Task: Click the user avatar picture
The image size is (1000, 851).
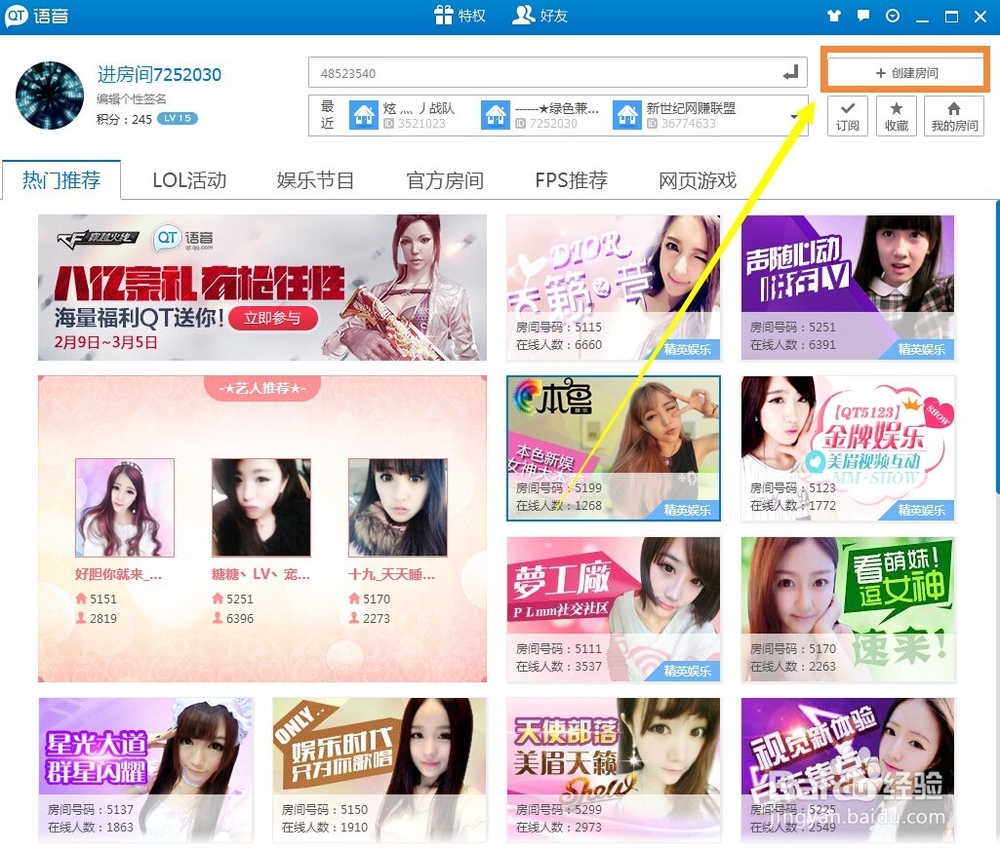Action: 50,96
